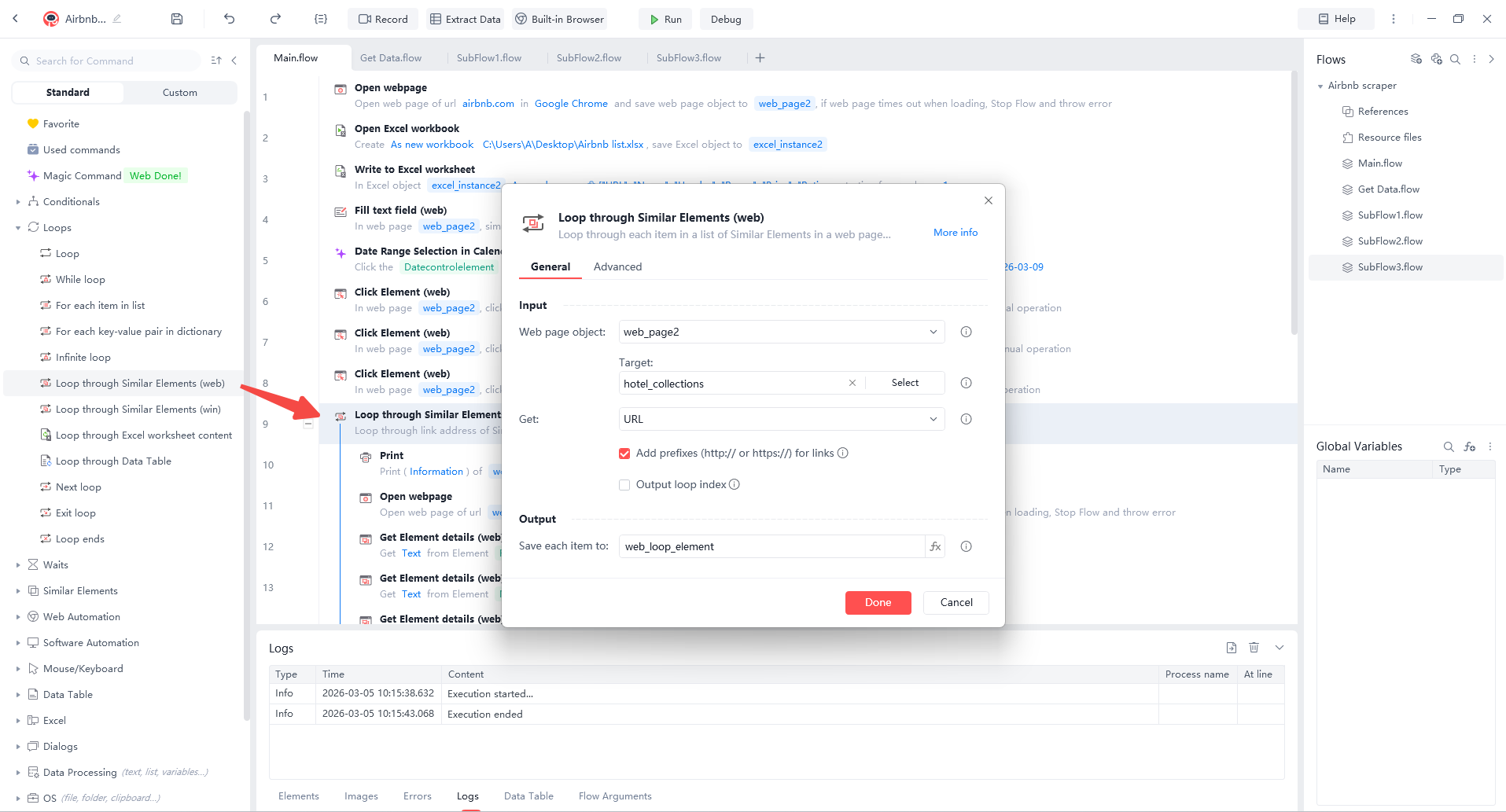
Task: Start the Debug mode
Action: click(x=725, y=18)
